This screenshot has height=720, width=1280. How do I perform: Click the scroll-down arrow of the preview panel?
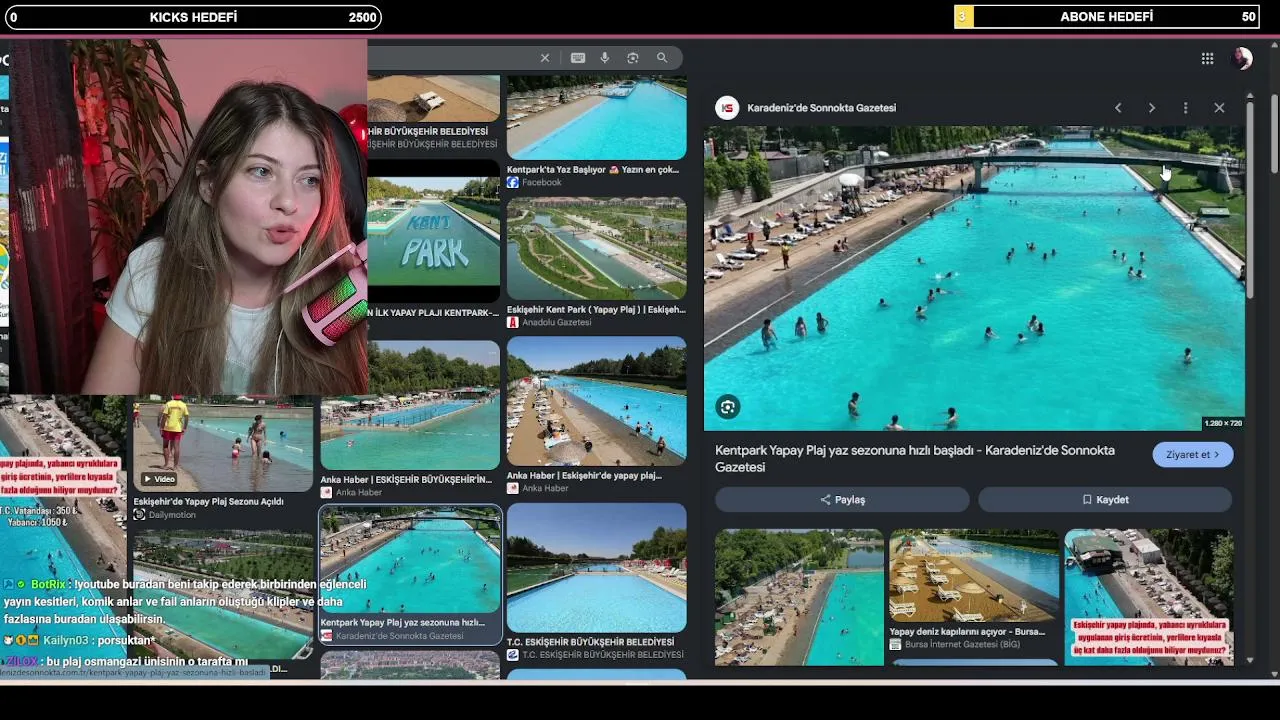tap(1250, 660)
